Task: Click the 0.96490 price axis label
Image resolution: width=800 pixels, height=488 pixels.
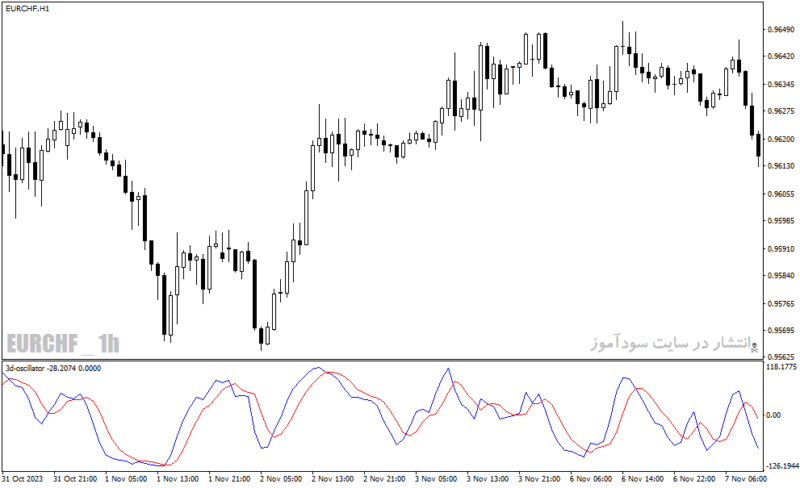Action: pos(781,30)
